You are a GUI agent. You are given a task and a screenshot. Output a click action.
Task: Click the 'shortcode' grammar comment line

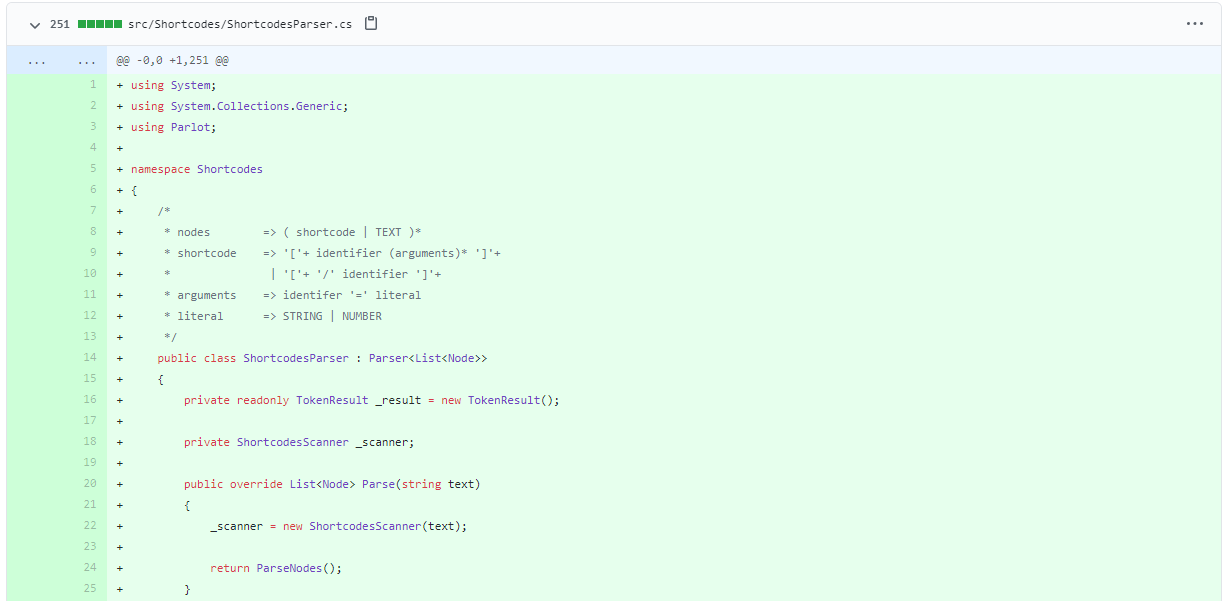click(x=332, y=253)
